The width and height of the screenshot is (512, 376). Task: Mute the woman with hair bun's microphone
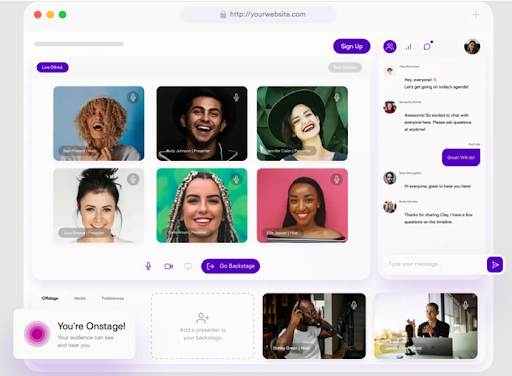tap(133, 179)
